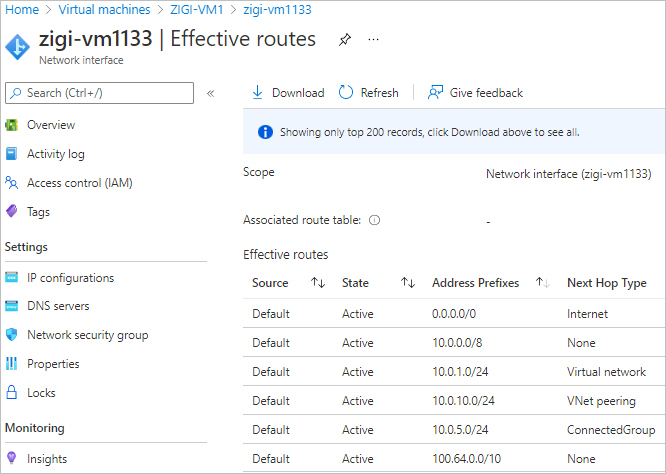The height and width of the screenshot is (474, 666).
Task: Sort by Source column arrows
Action: [x=318, y=283]
